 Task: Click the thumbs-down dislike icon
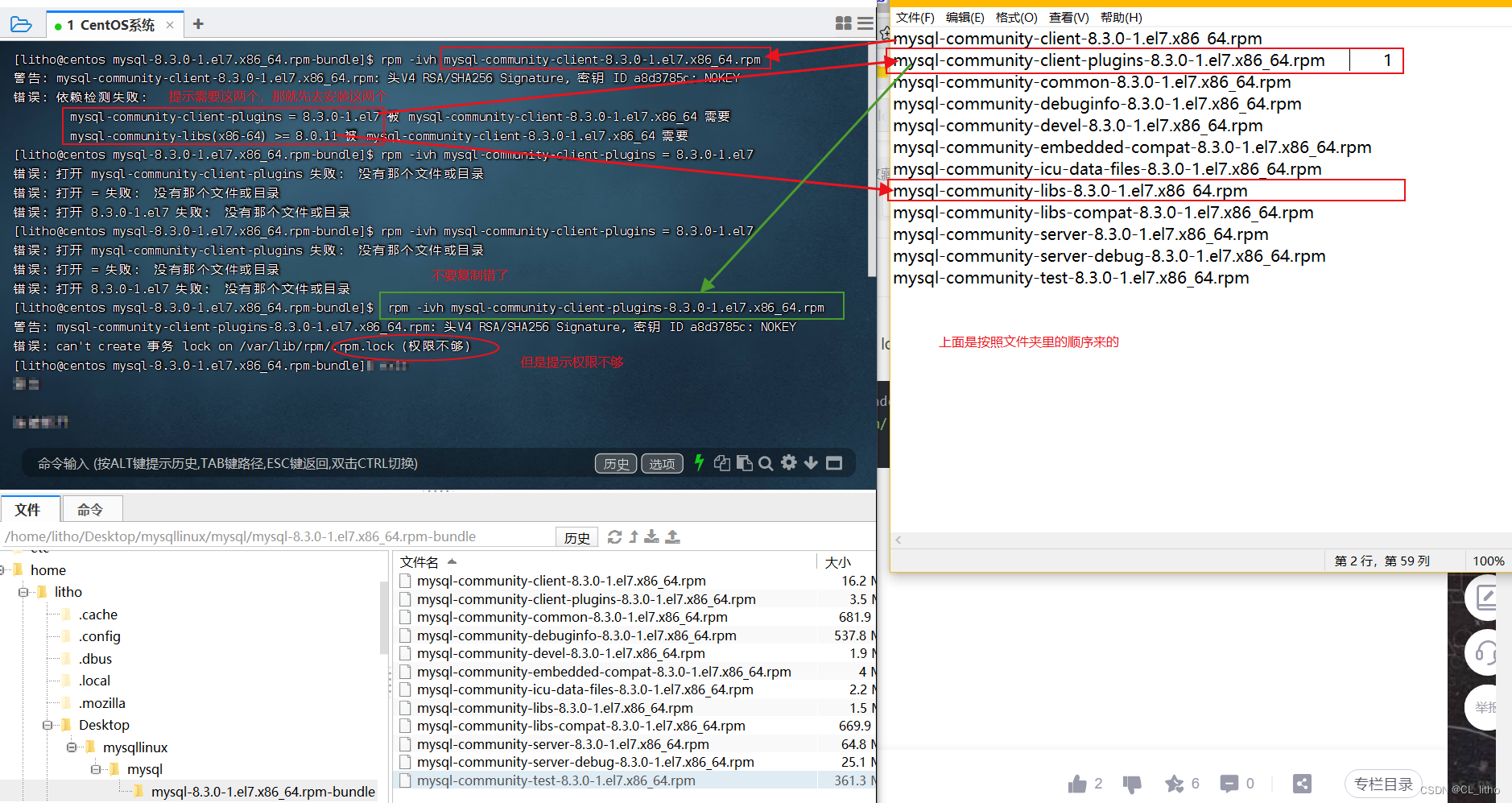(x=1132, y=784)
